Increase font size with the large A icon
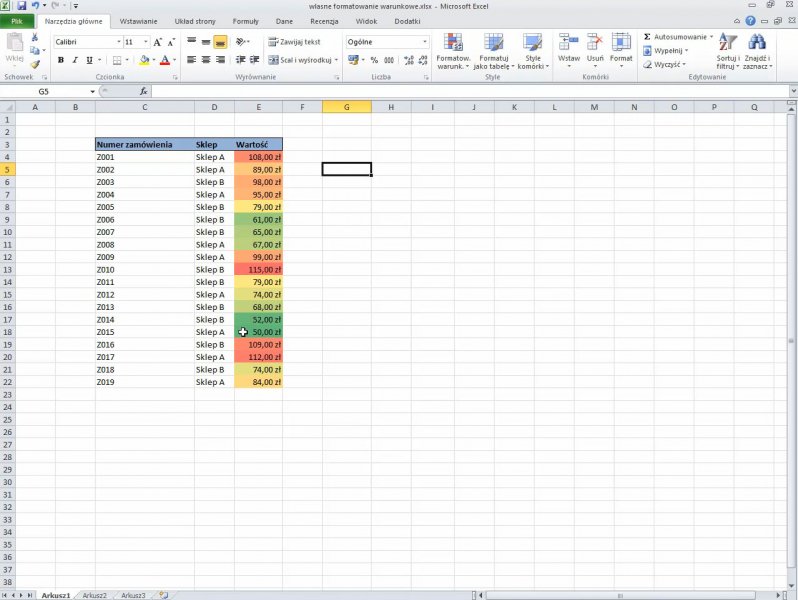 158,42
